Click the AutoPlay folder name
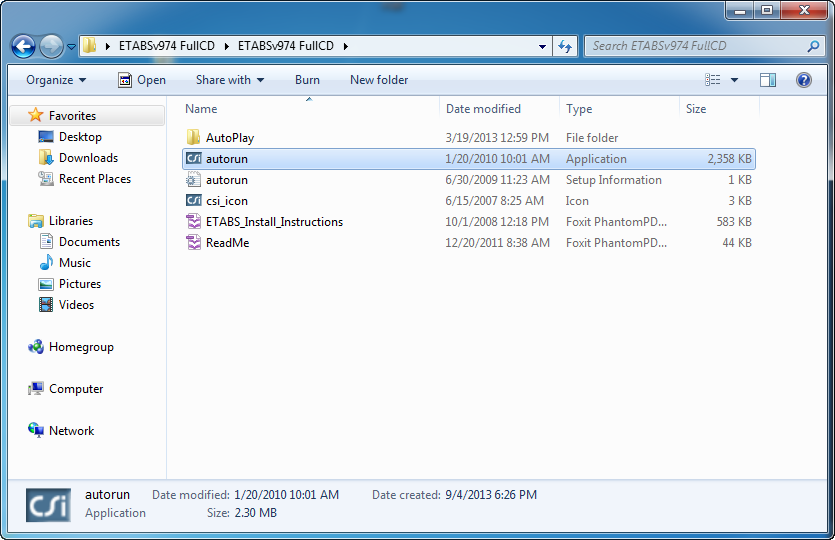This screenshot has height=540, width=835. 230,138
